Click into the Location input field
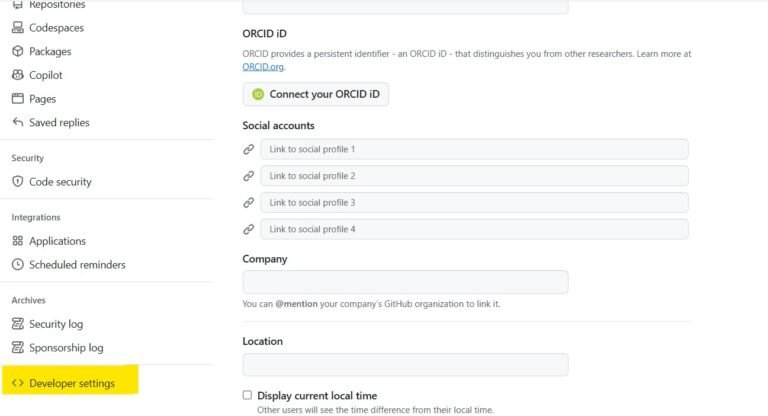Image resolution: width=768 pixels, height=416 pixels. pyautogui.click(x=406, y=365)
